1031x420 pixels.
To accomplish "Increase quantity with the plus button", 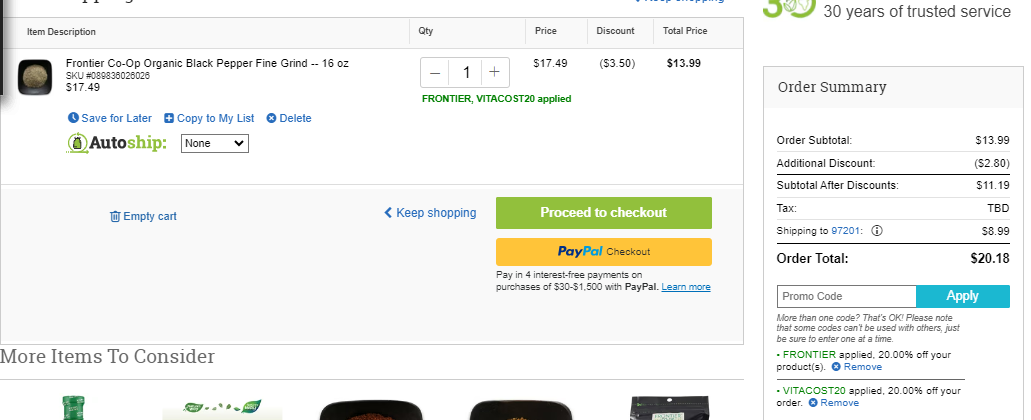I will [x=495, y=72].
